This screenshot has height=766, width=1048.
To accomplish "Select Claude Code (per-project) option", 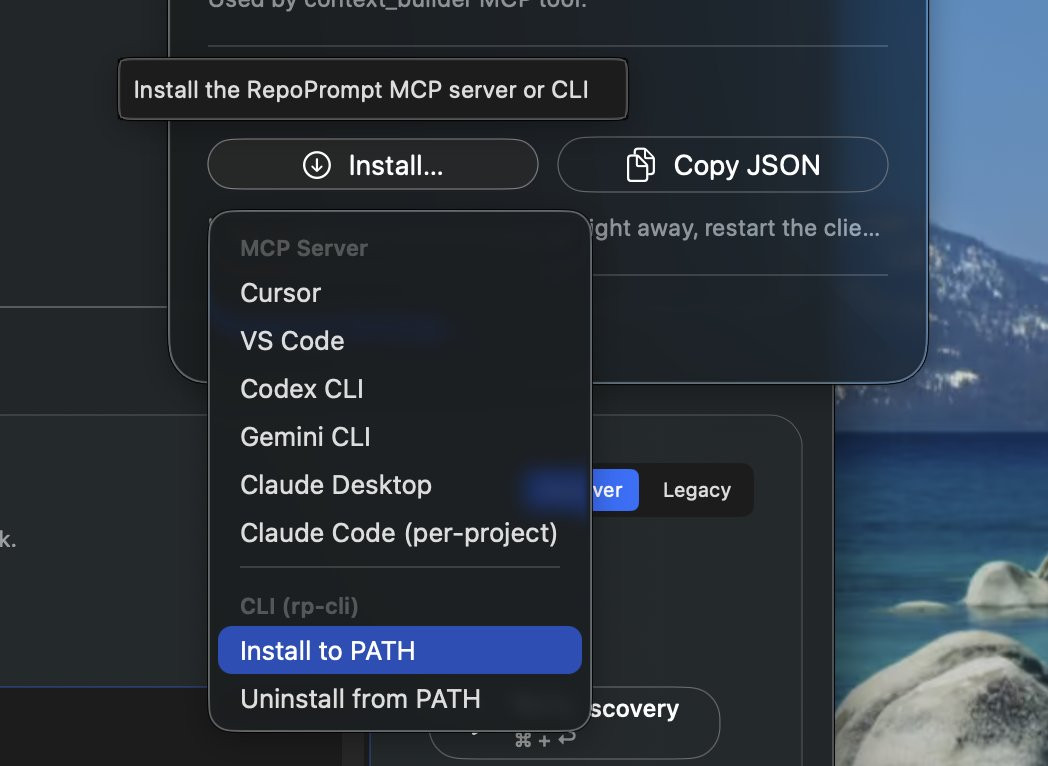I will click(400, 533).
